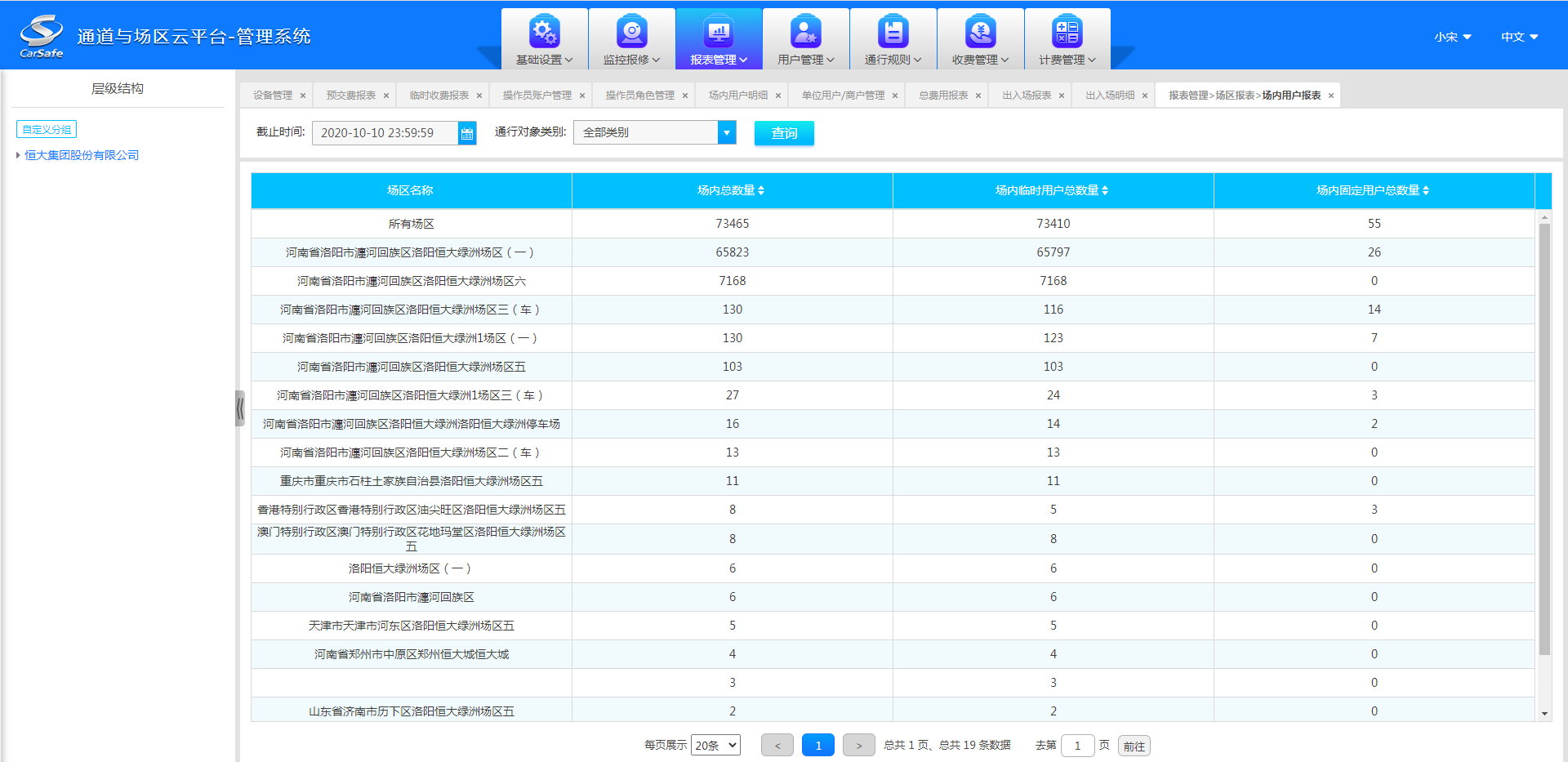Click the 自定义分组 button
The width and height of the screenshot is (1568, 762).
coord(47,129)
